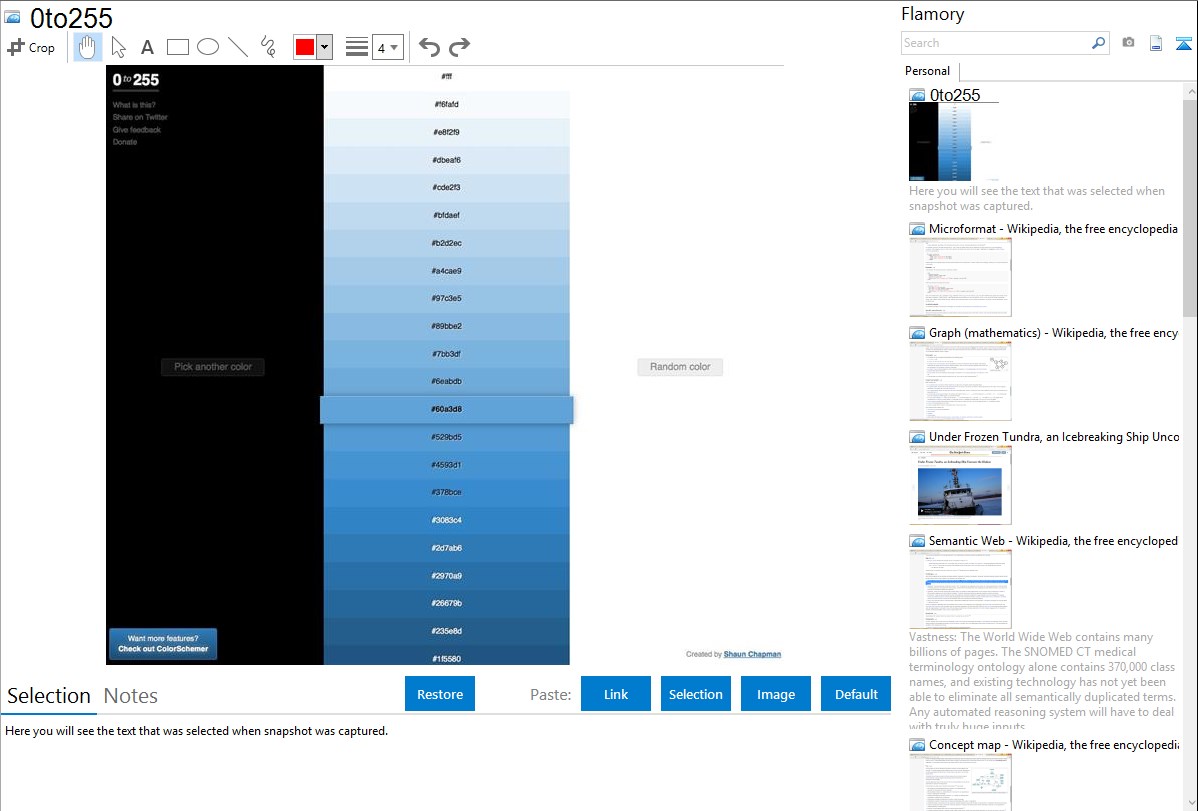Image resolution: width=1198 pixels, height=811 pixels.
Task: Activate the hand pan tool
Action: pyautogui.click(x=87, y=47)
